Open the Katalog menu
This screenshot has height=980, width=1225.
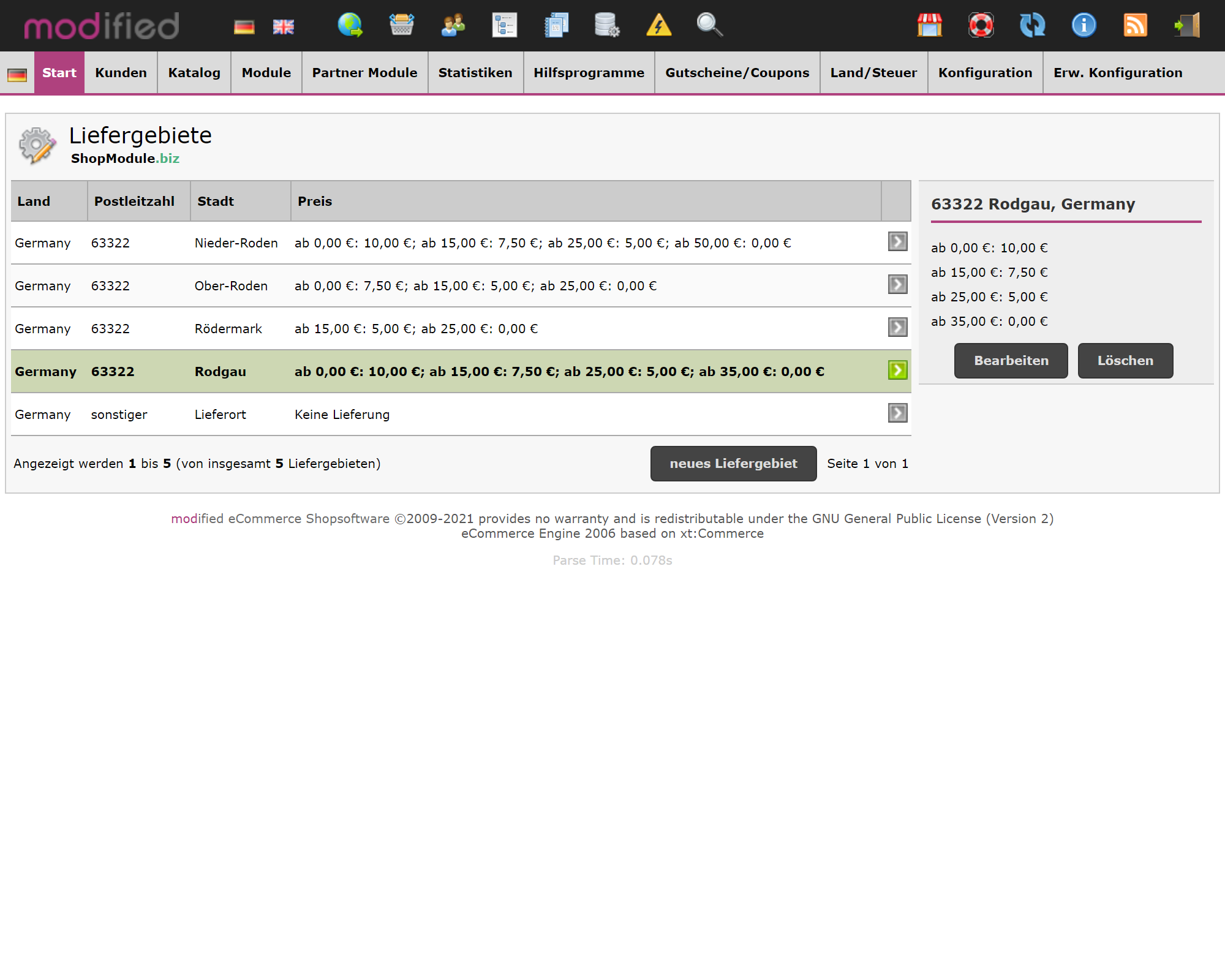(194, 73)
